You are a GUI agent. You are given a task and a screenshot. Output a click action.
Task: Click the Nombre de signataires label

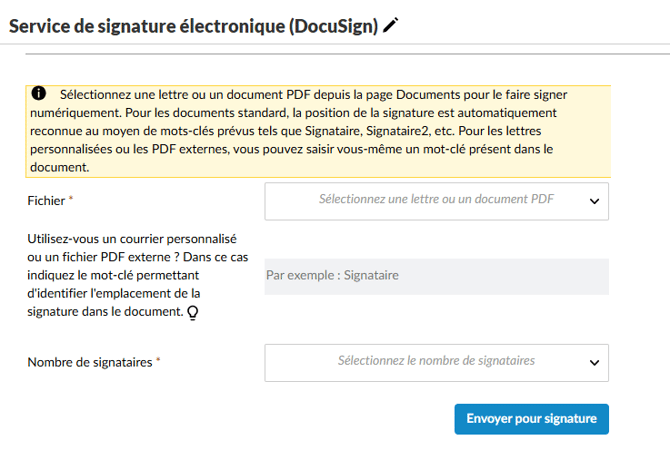coord(90,362)
